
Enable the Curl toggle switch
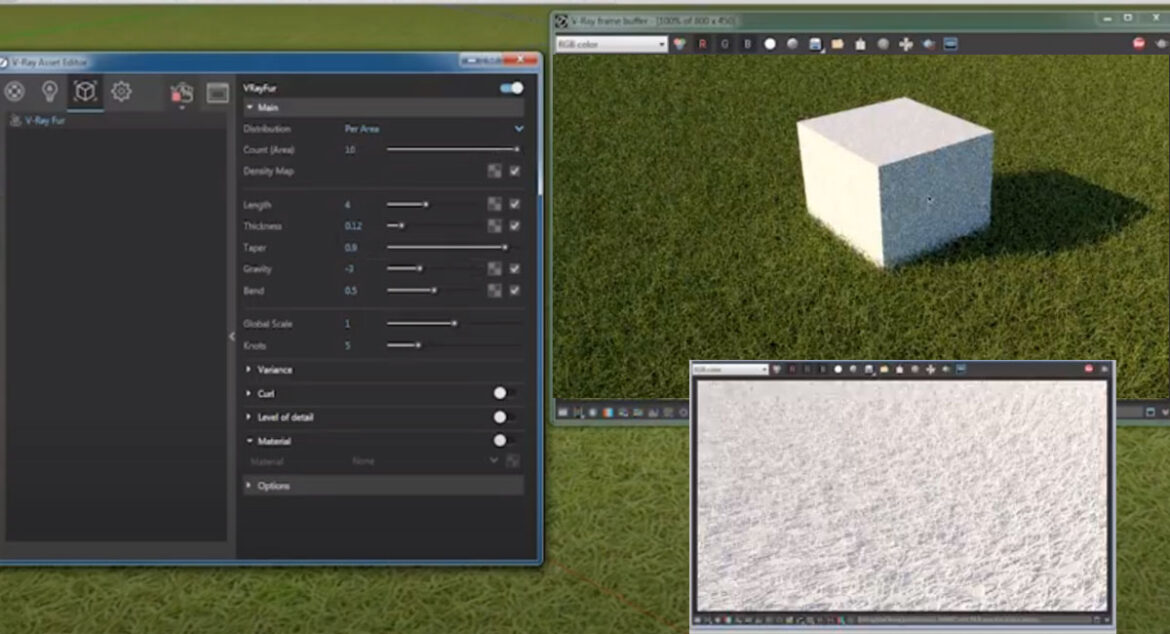click(504, 393)
